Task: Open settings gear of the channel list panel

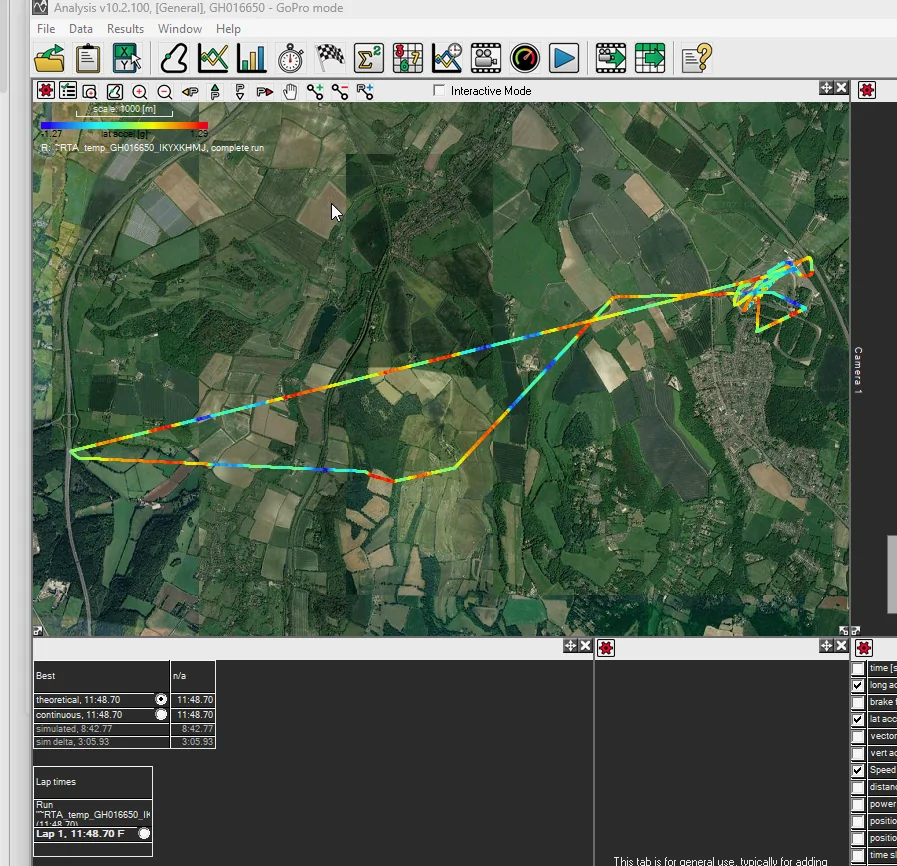Action: pyautogui.click(x=864, y=647)
